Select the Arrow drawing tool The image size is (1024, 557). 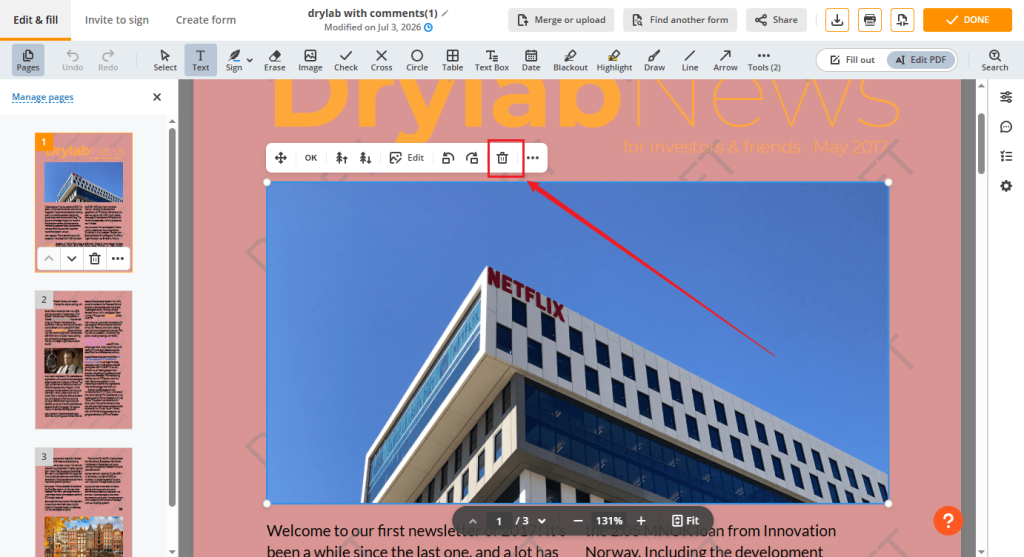click(725, 59)
